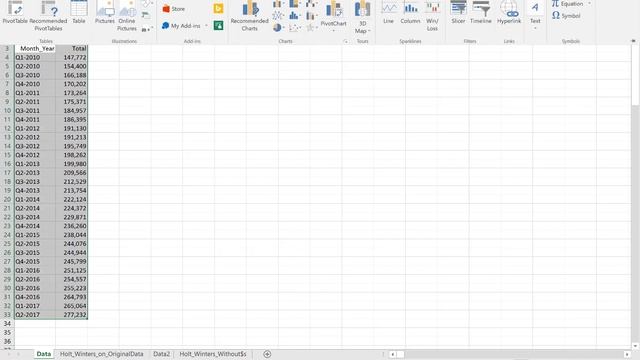Launch the People Graph add-in
640x360 pixels.
[218, 25]
